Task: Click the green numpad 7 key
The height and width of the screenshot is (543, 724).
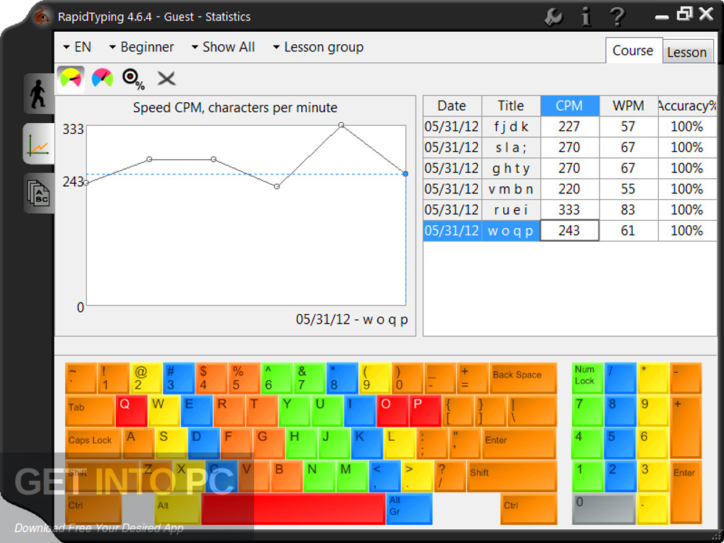Action: 588,410
